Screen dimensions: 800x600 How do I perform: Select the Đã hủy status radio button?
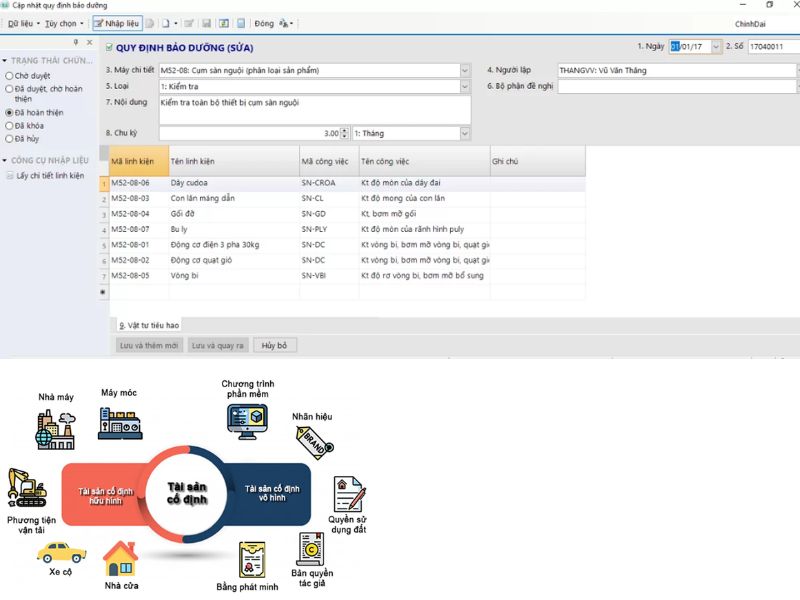click(10, 139)
